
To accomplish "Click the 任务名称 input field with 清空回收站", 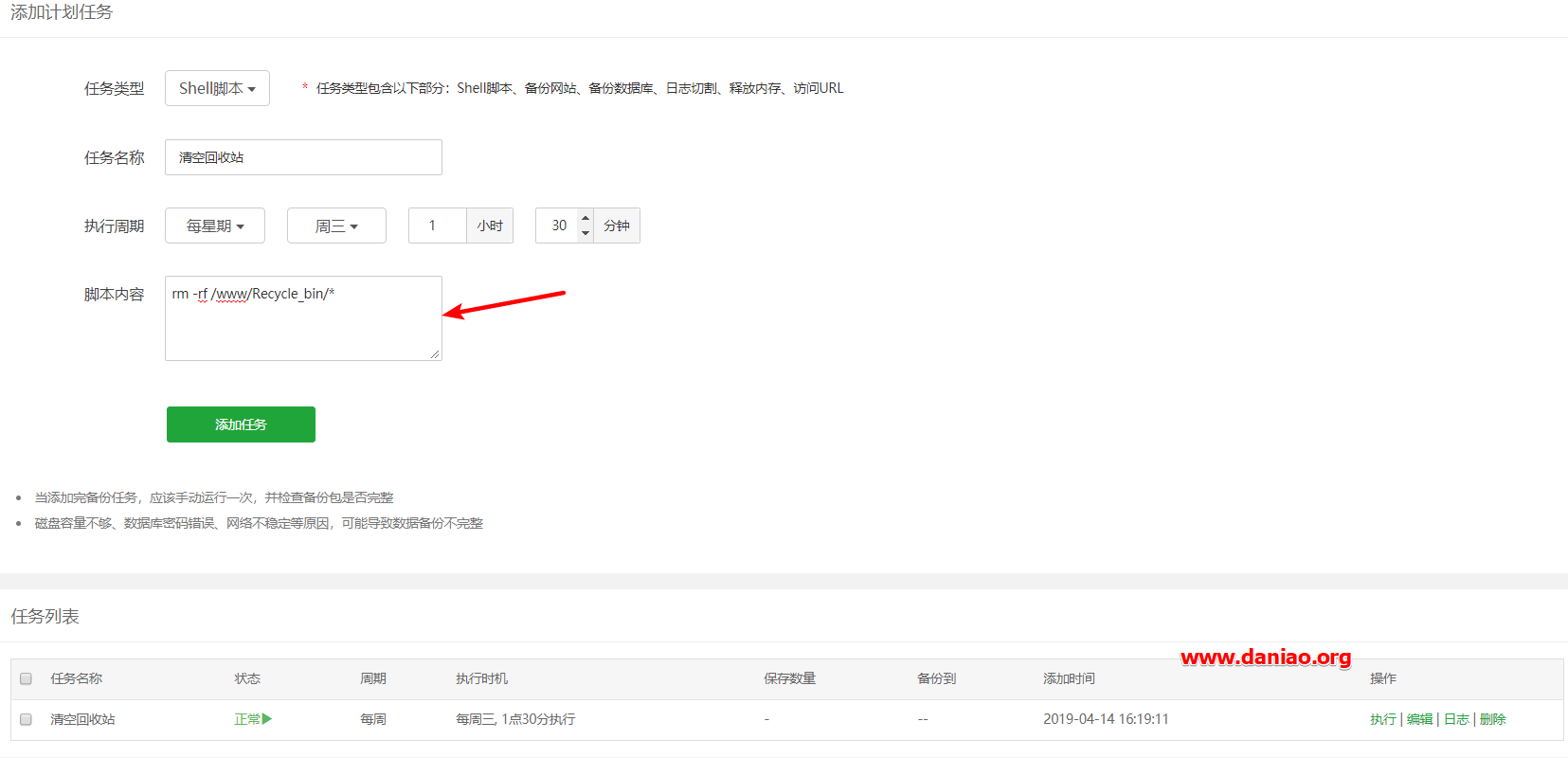I will 303,157.
